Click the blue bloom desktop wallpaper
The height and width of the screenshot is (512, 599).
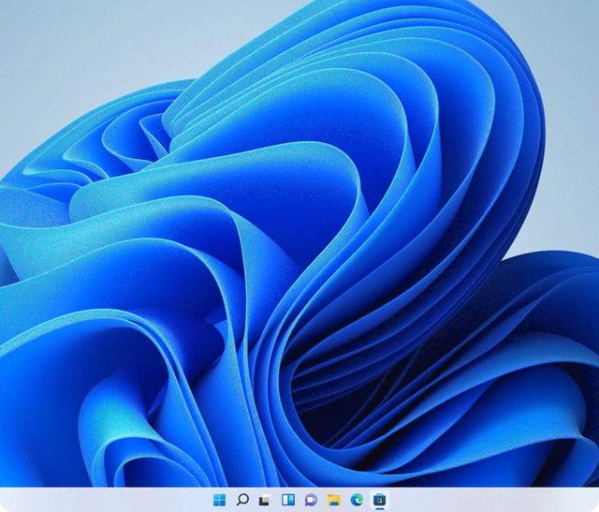click(300, 245)
